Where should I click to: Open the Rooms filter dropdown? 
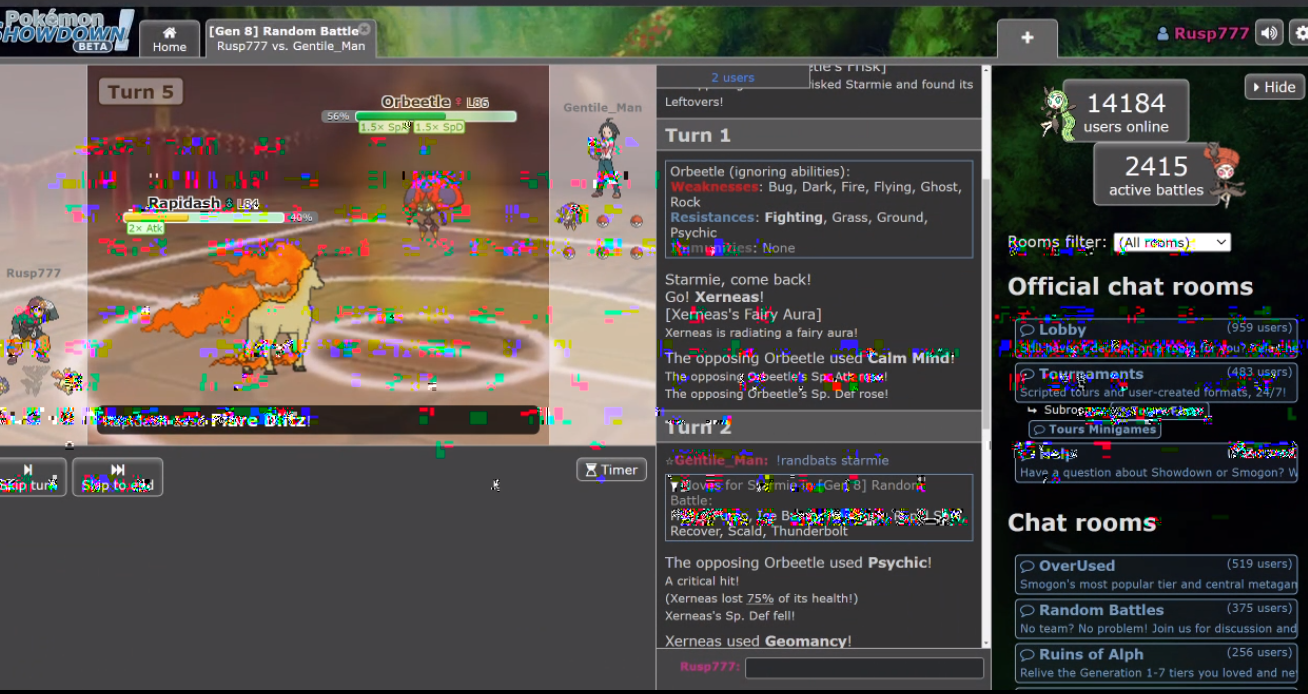click(x=1172, y=242)
